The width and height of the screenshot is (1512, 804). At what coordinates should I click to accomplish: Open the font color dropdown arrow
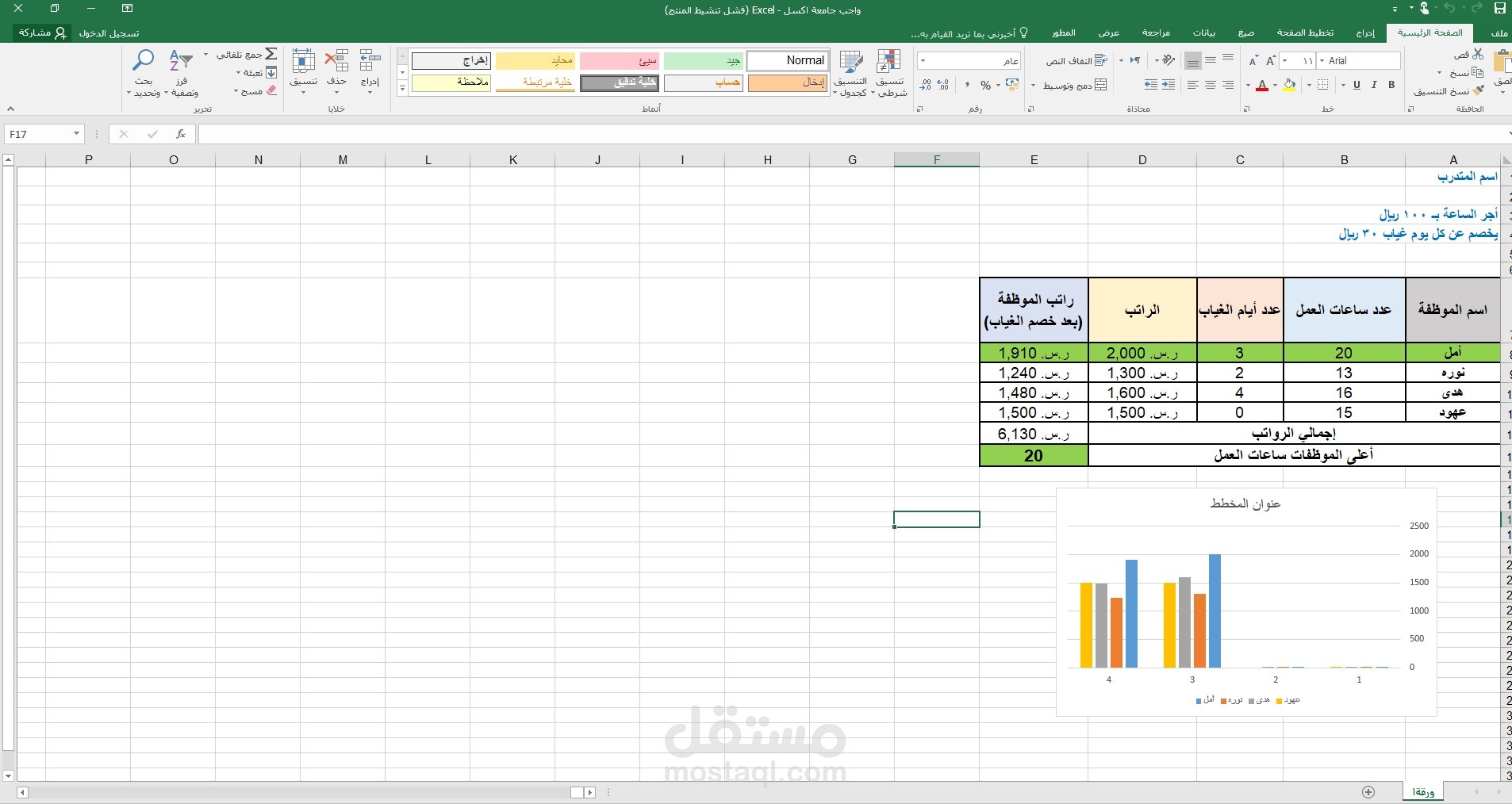1248,85
